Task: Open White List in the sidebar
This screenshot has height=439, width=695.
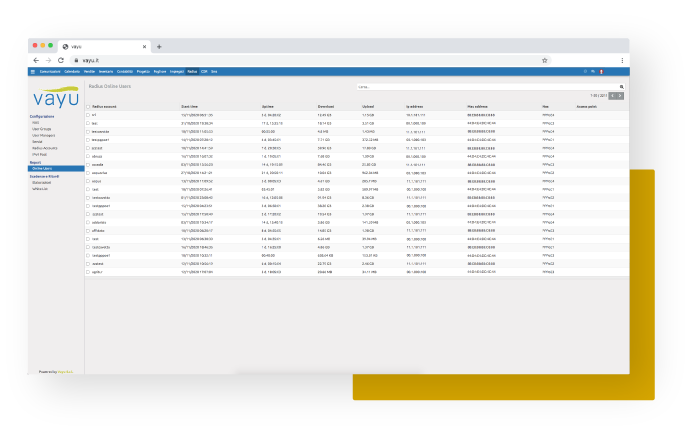Action: (x=40, y=189)
